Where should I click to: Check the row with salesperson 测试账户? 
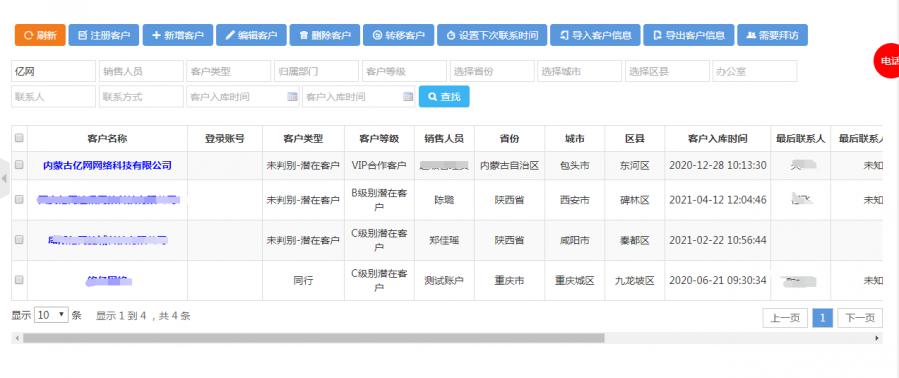tap(19, 280)
